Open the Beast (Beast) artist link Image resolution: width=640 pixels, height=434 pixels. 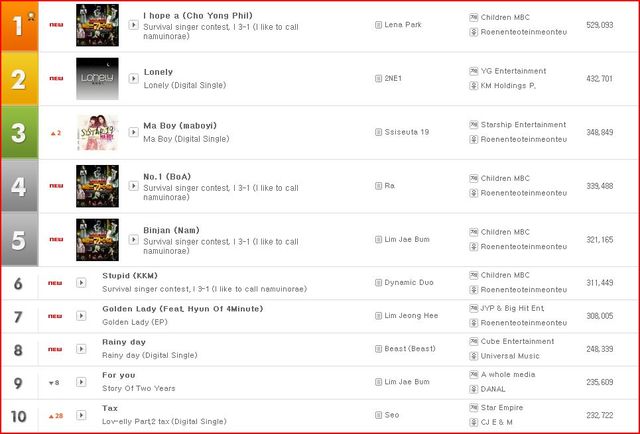(x=410, y=349)
